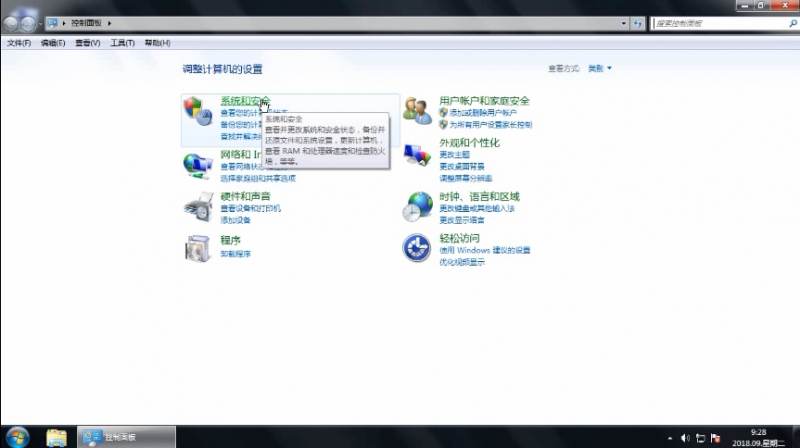Open the User Accounts people icon
Image resolution: width=800 pixels, height=448 pixels.
coord(417,111)
